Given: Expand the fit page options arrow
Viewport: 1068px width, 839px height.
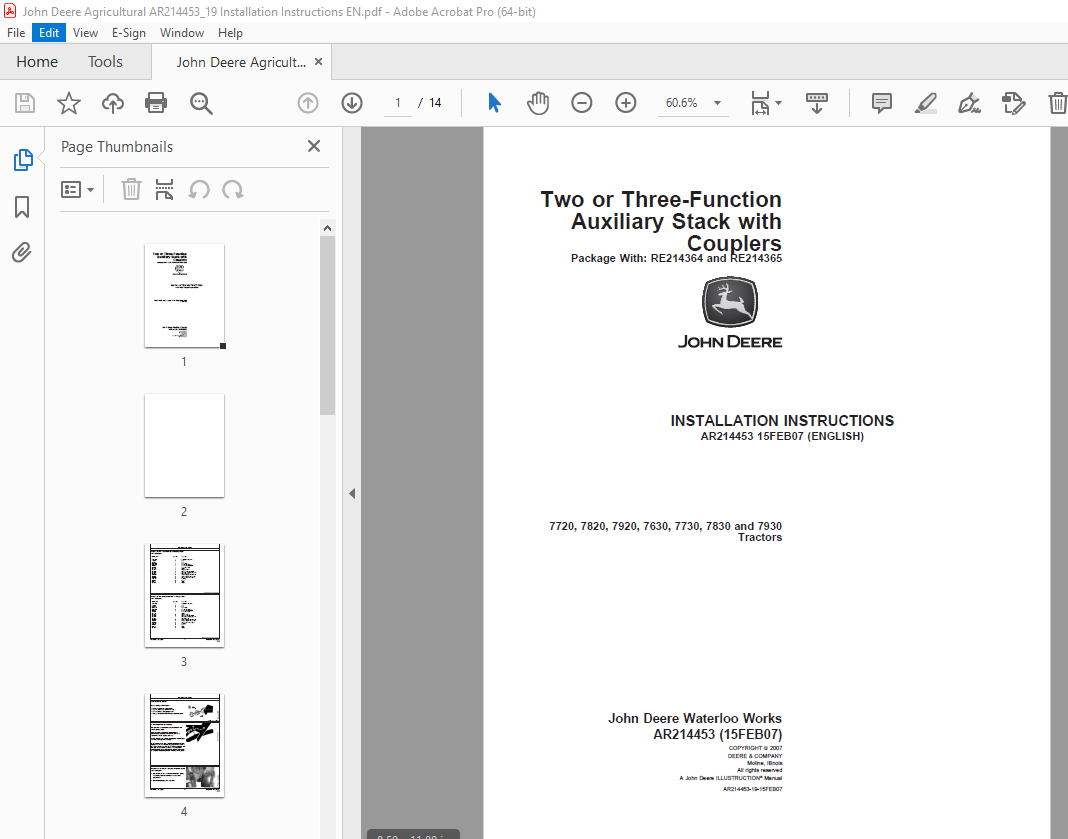Looking at the screenshot, I should coord(779,103).
